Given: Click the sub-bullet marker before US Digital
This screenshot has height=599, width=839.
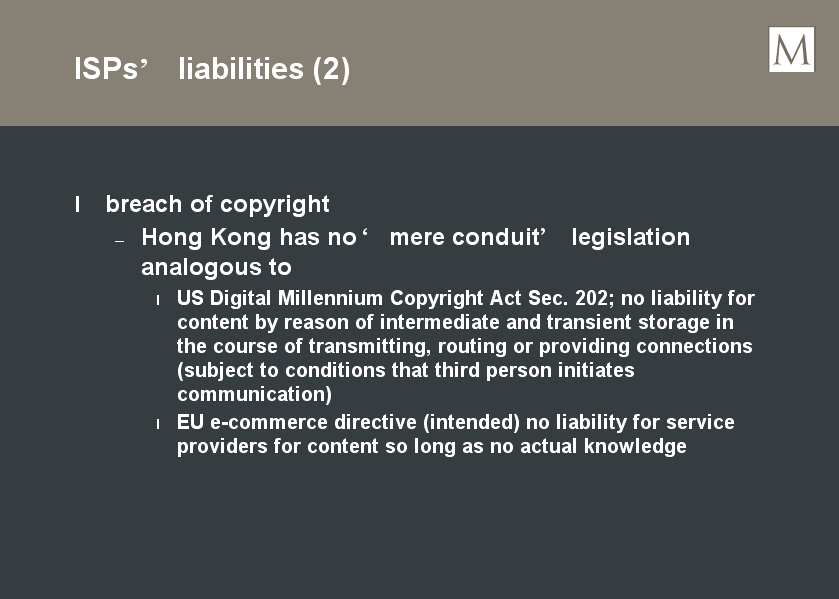Looking at the screenshot, I should coord(158,300).
